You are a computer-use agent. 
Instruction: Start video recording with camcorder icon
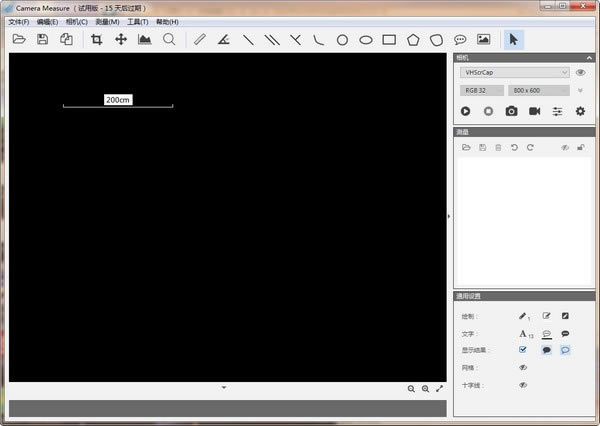[x=534, y=111]
